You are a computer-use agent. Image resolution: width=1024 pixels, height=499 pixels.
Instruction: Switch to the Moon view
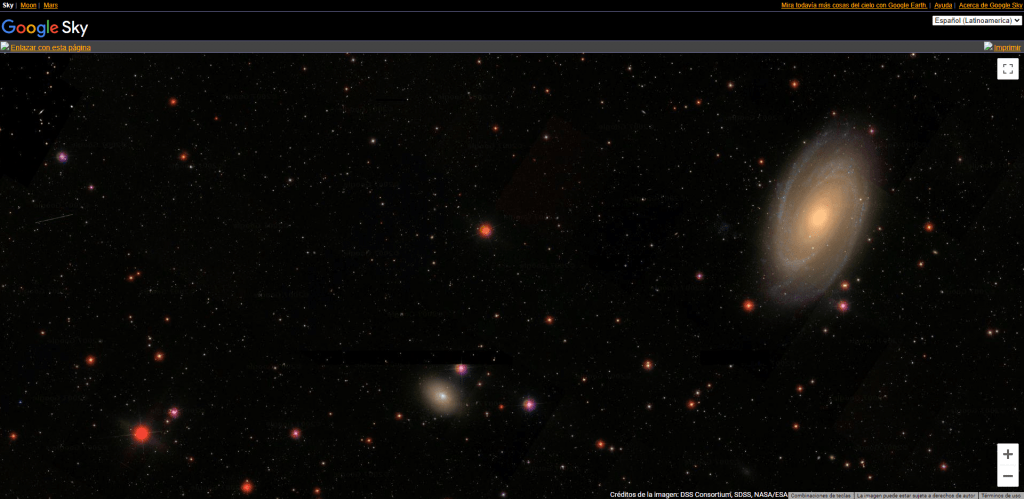[x=28, y=5]
